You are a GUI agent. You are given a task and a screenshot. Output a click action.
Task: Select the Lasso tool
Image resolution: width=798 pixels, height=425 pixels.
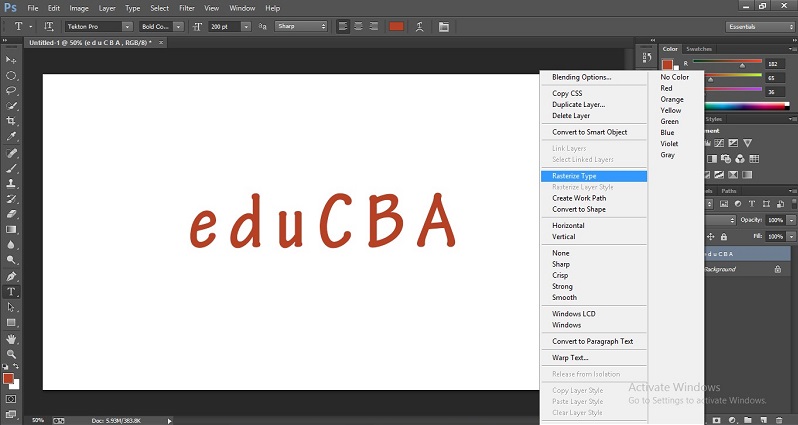tap(12, 90)
